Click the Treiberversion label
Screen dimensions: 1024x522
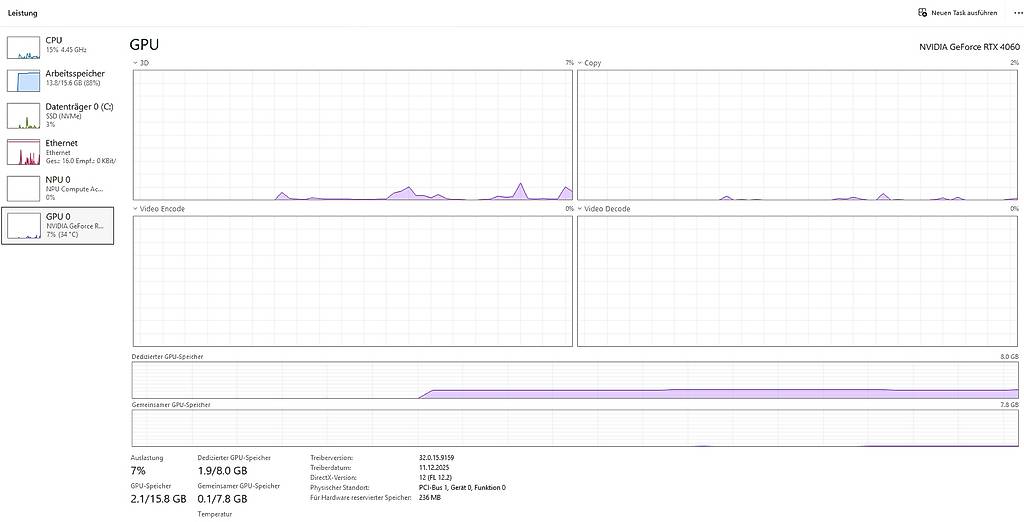(x=331, y=458)
